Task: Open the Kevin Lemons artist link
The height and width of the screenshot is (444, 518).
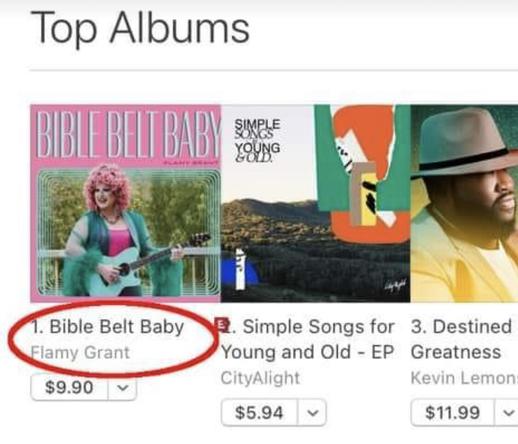Action: click(464, 378)
